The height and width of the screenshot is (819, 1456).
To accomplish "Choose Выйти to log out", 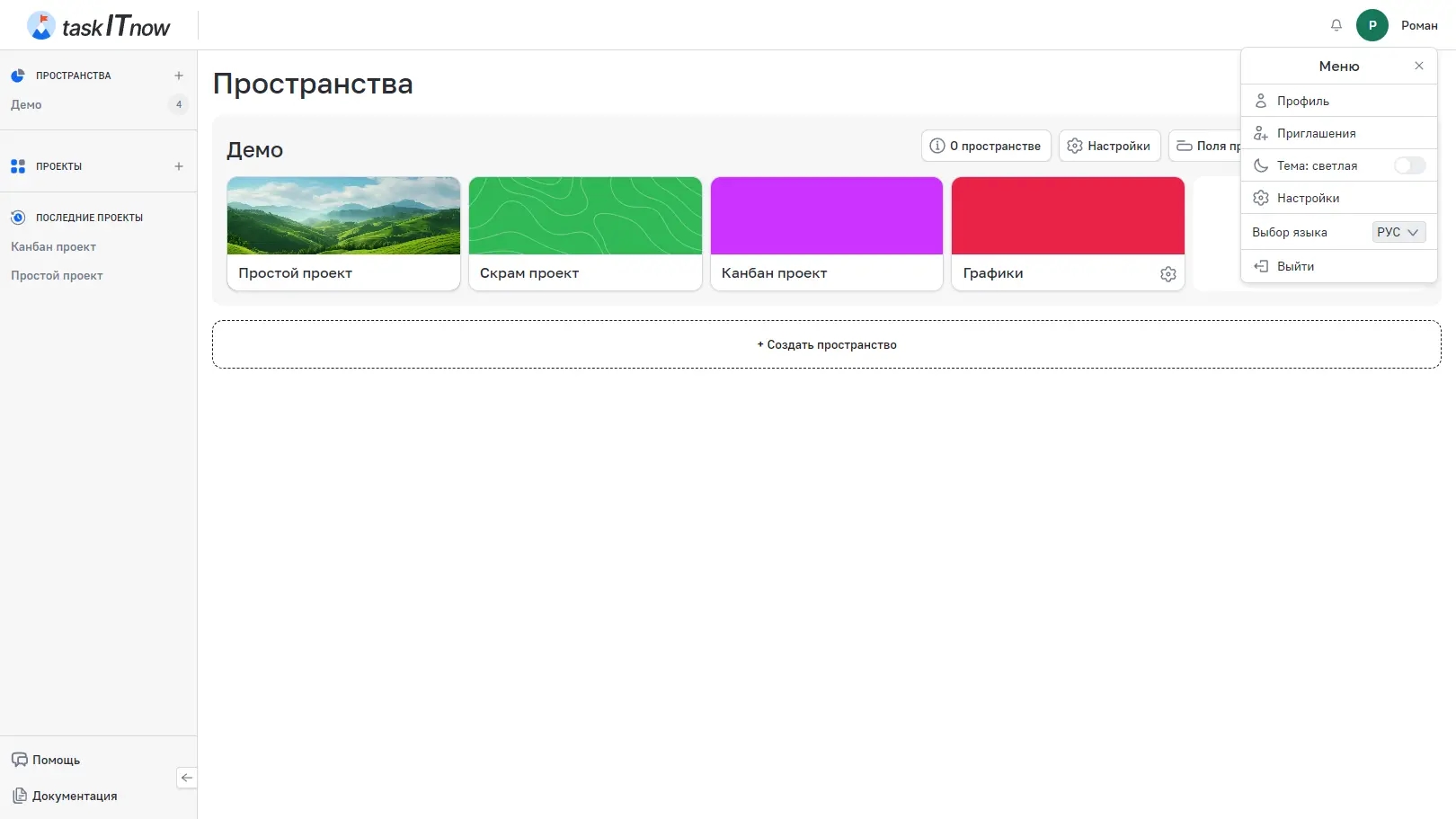I will (x=1295, y=266).
